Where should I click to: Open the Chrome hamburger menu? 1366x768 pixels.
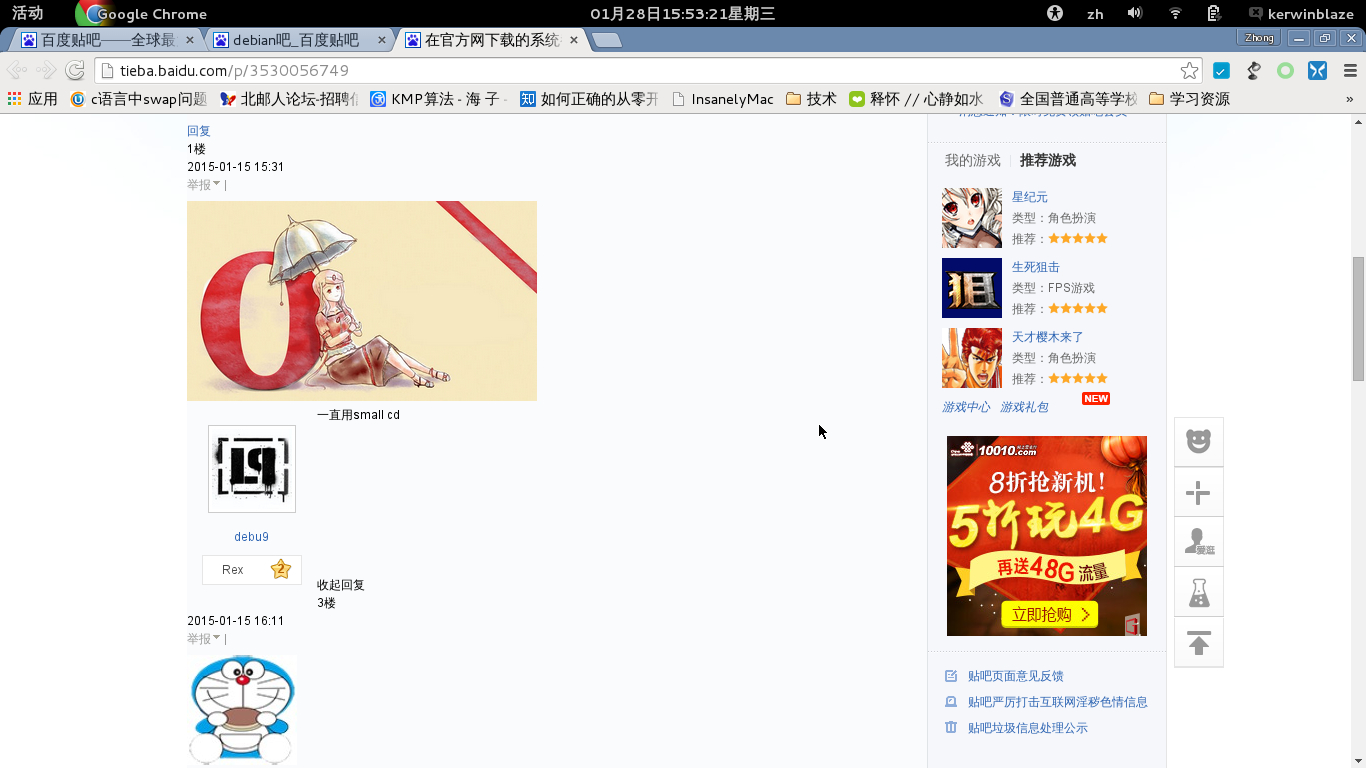click(1349, 70)
